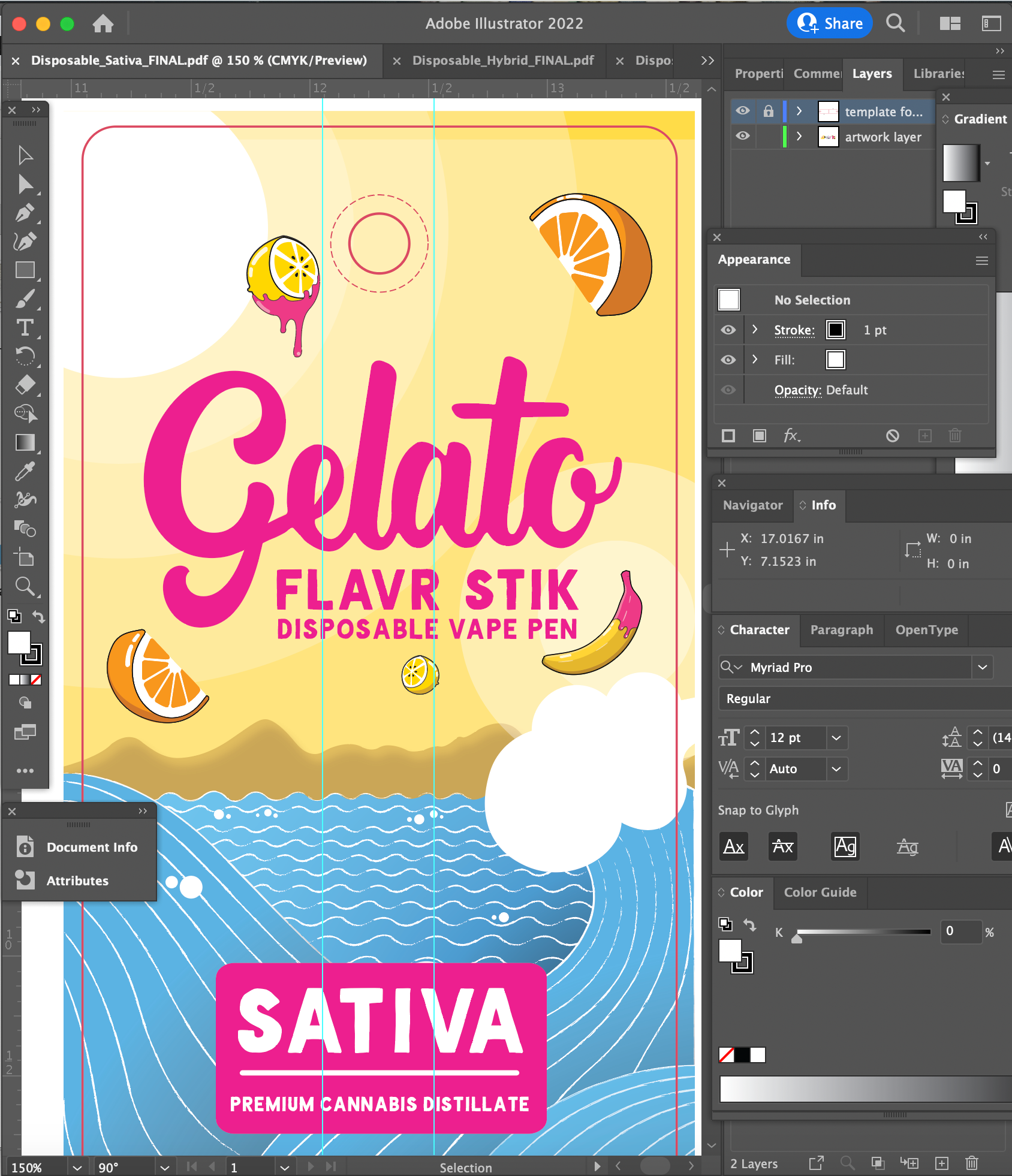
Task: Open zoom level 150% dropdown
Action: 77,1167
